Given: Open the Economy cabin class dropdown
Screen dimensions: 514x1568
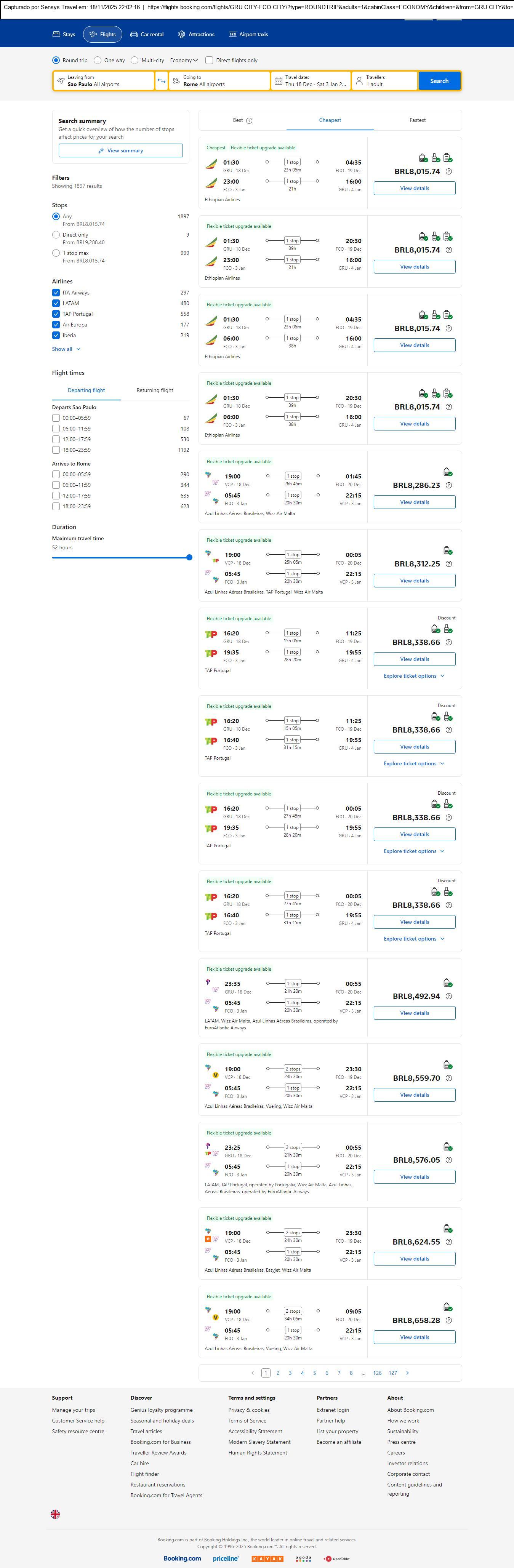Looking at the screenshot, I should click(184, 60).
